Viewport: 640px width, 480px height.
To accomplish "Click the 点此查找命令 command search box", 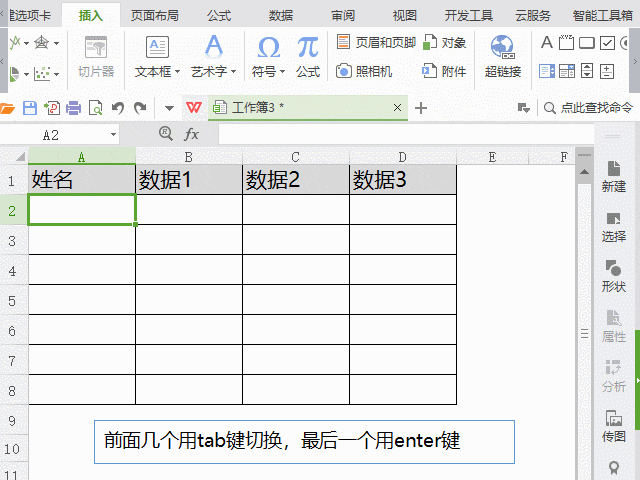I will [589, 108].
